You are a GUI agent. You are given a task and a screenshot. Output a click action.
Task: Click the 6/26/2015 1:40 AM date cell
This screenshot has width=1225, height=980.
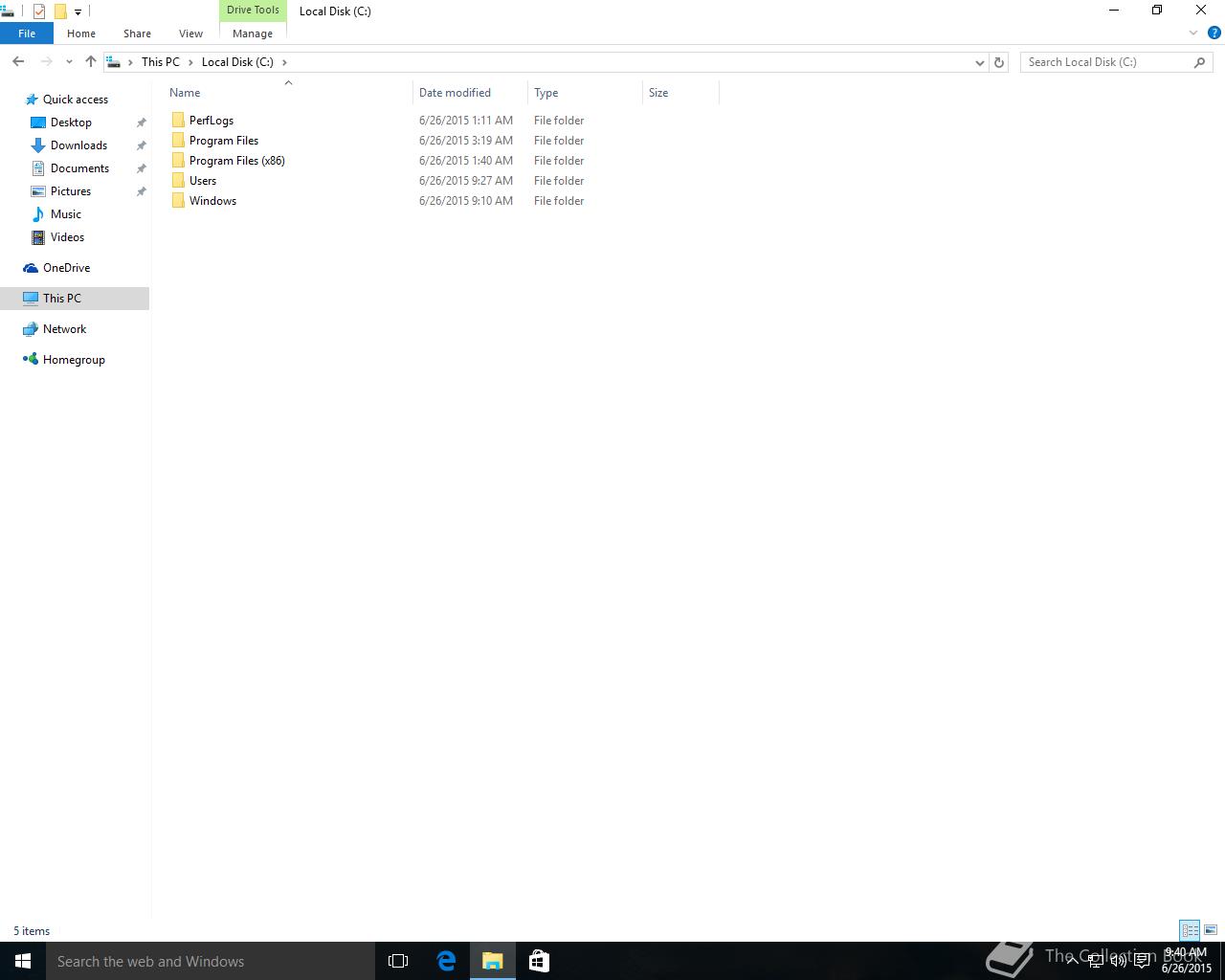pyautogui.click(x=466, y=161)
